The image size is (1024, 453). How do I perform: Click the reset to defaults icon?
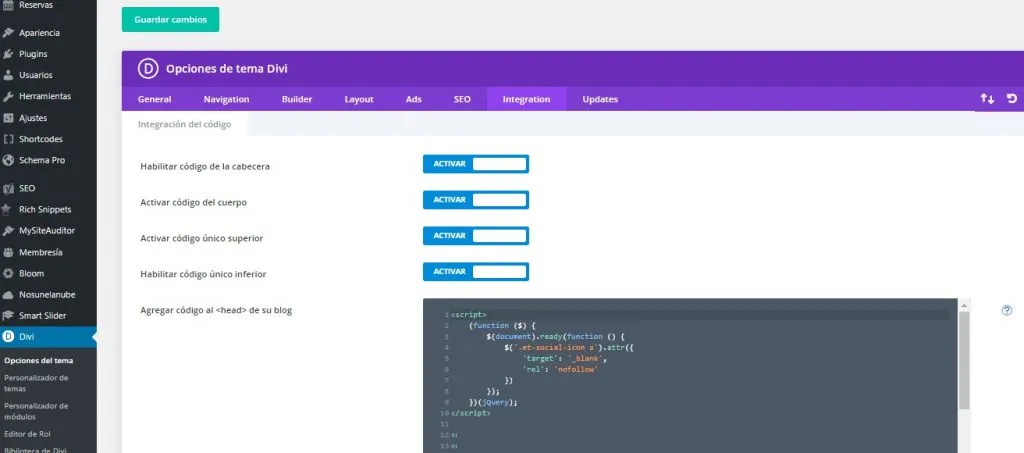1011,99
